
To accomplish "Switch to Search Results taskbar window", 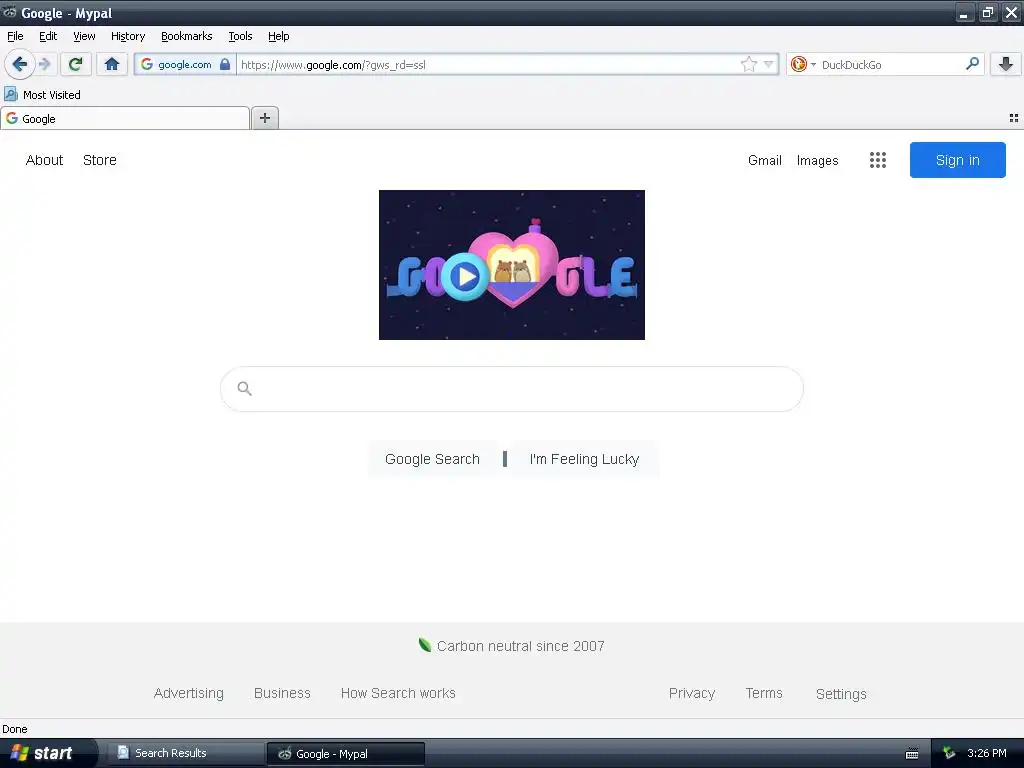I will 185,753.
